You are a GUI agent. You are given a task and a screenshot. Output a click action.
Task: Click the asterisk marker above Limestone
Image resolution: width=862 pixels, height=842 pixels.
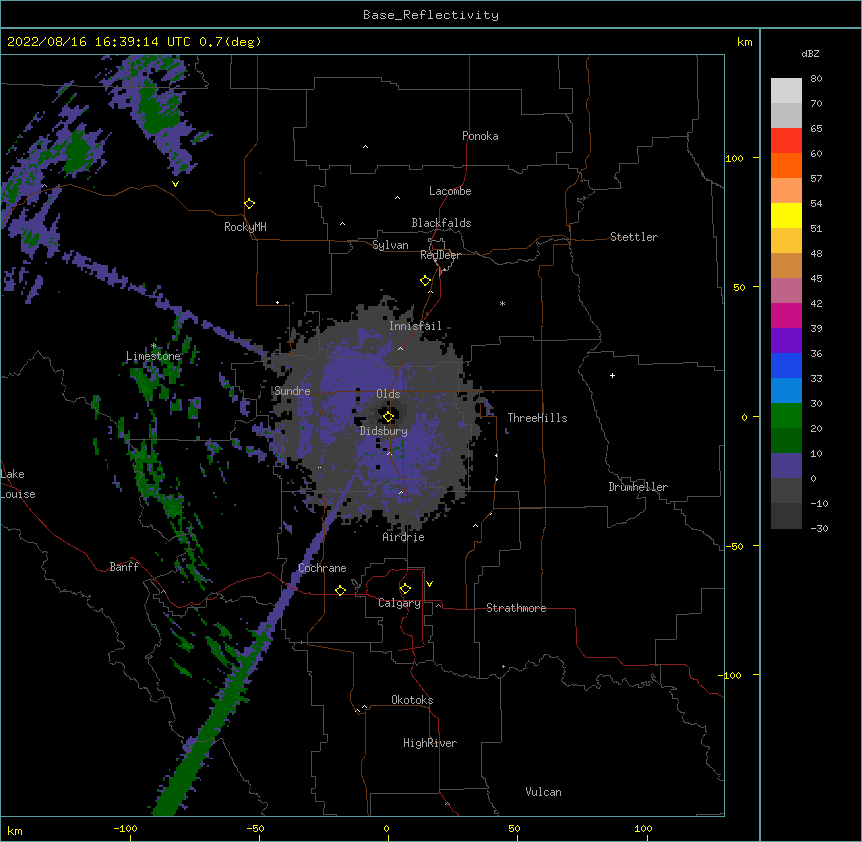coord(153,346)
